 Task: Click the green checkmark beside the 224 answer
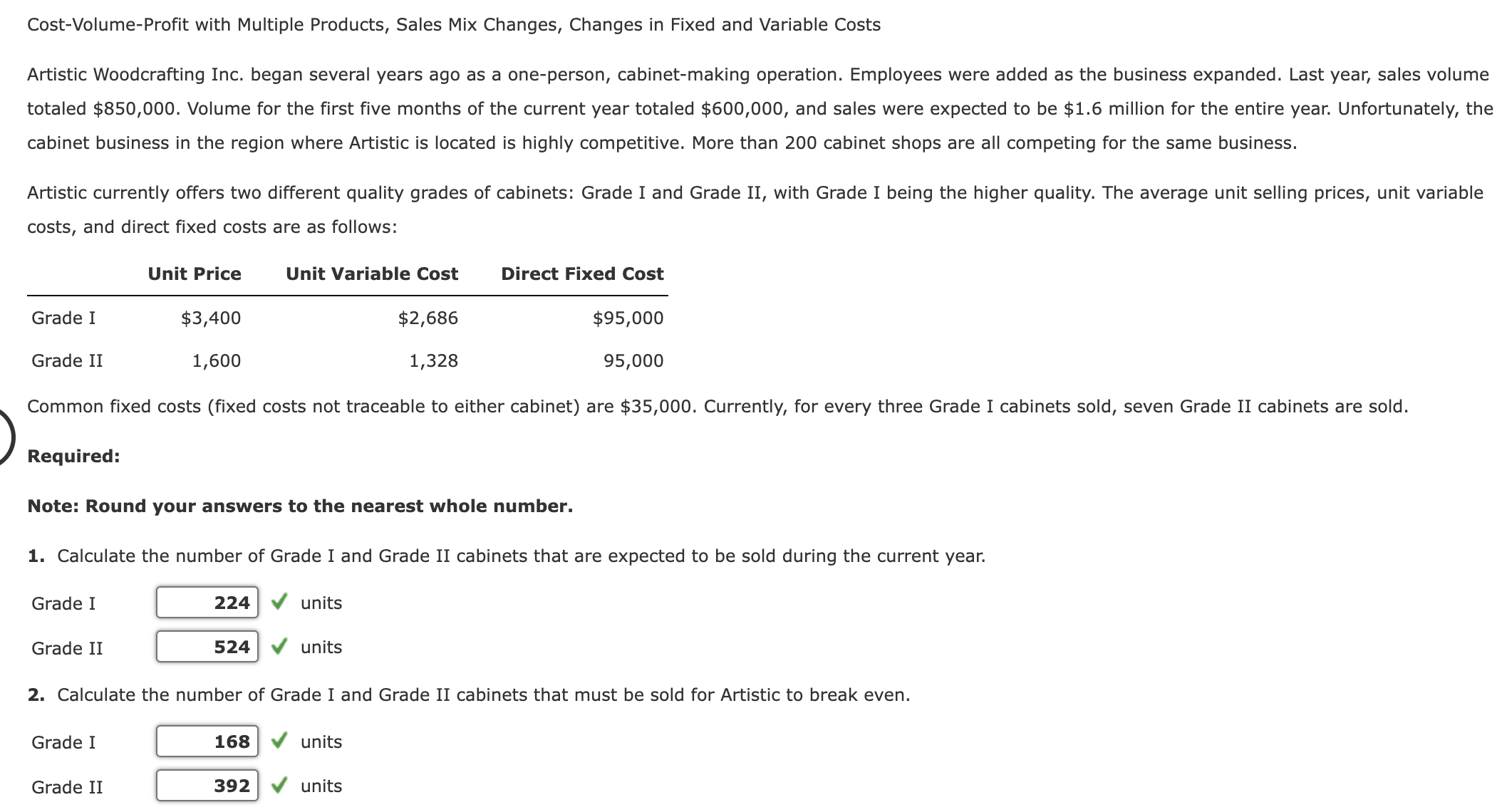coord(280,603)
